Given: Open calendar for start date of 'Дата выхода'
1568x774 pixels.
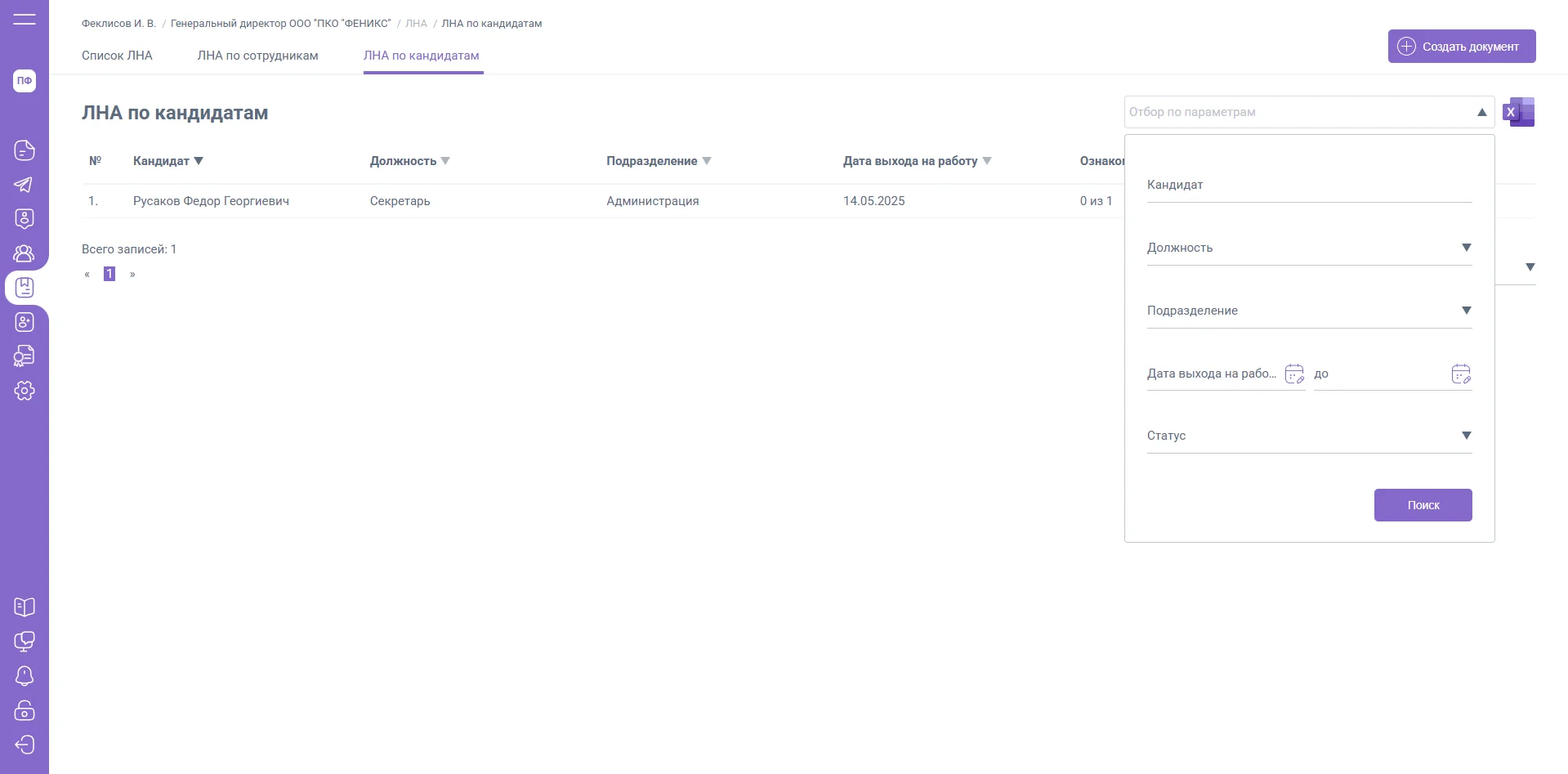Looking at the screenshot, I should (x=1294, y=374).
